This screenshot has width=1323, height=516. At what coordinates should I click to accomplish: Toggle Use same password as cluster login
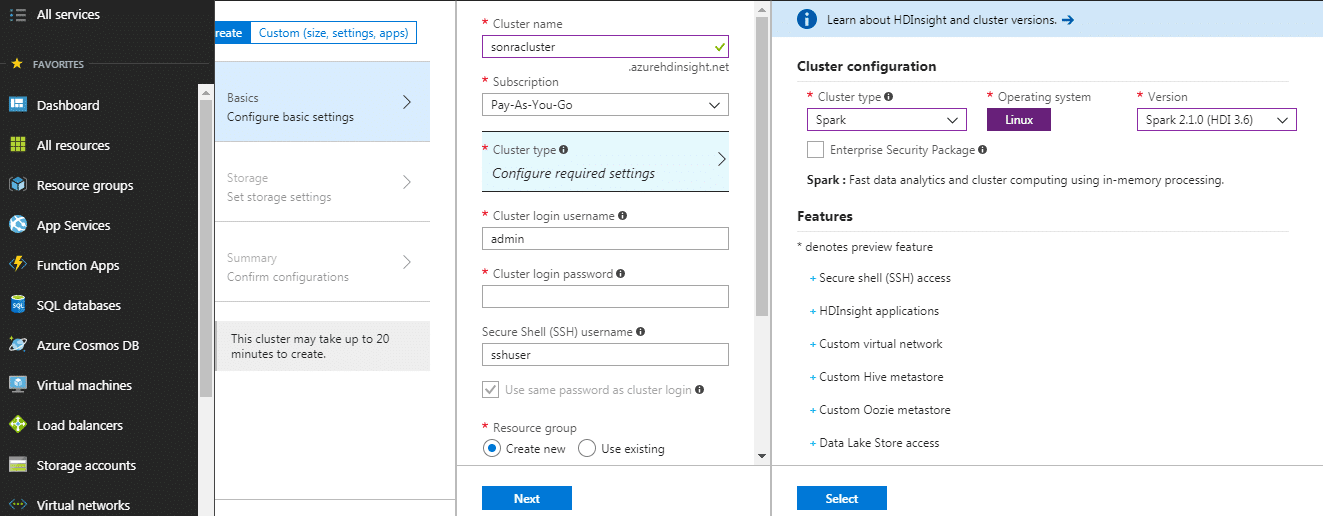491,390
